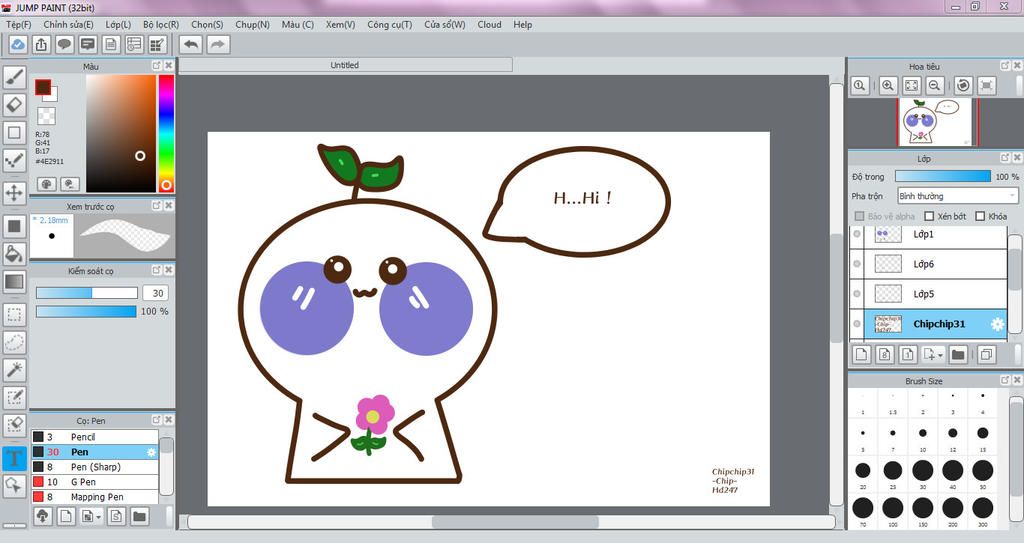The image size is (1024, 543).
Task: Select the Bucket fill tool
Action: pos(14,254)
